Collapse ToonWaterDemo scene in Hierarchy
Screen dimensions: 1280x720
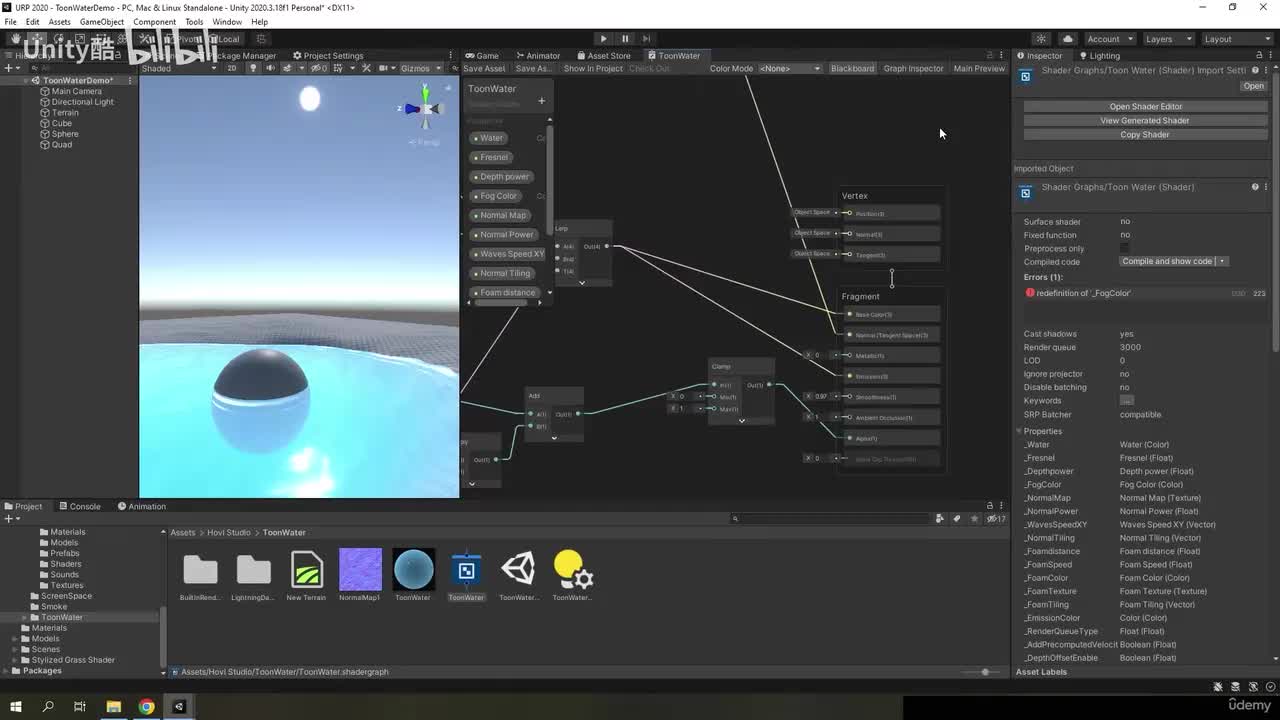click(25, 80)
